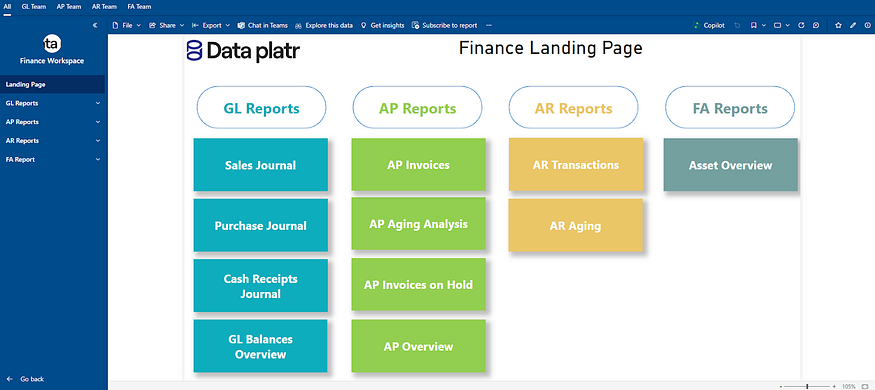Image resolution: width=875 pixels, height=390 pixels.
Task: Click the refresh visuals icon
Action: 801,25
